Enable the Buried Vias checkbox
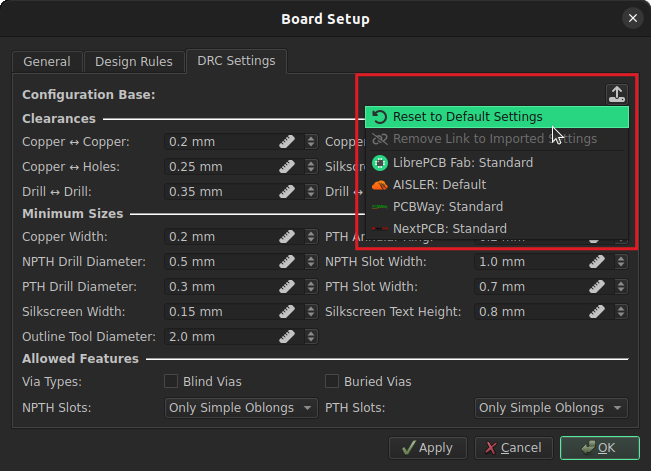 333,381
